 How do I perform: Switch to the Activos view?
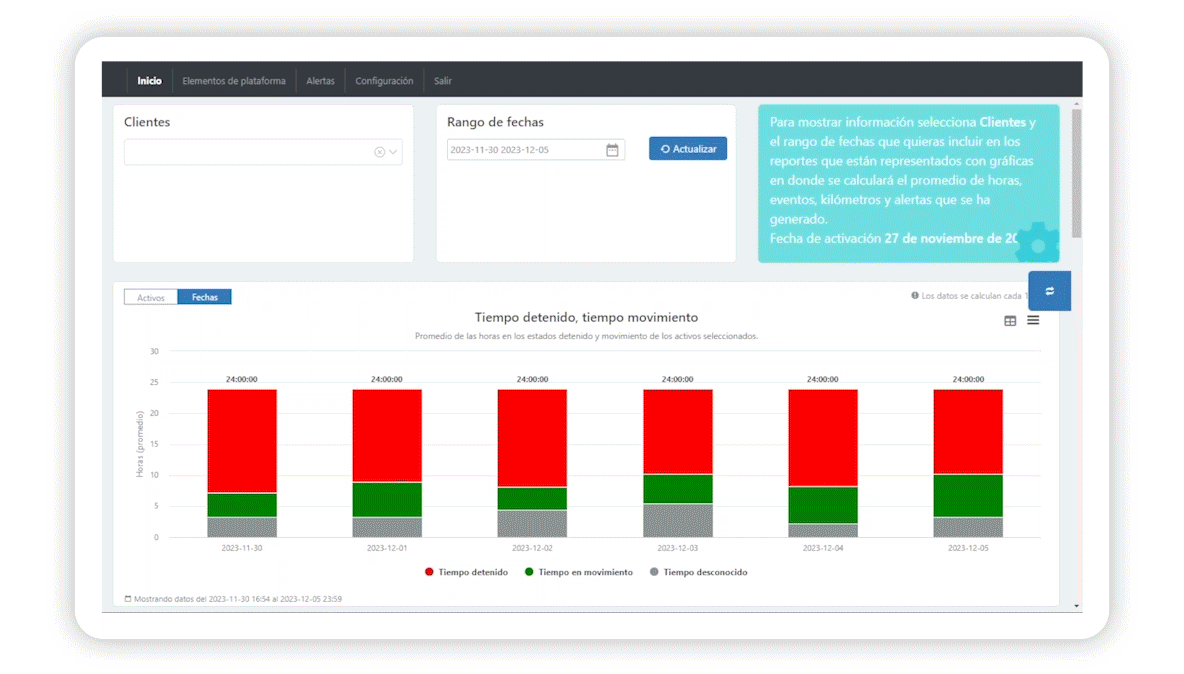click(151, 297)
